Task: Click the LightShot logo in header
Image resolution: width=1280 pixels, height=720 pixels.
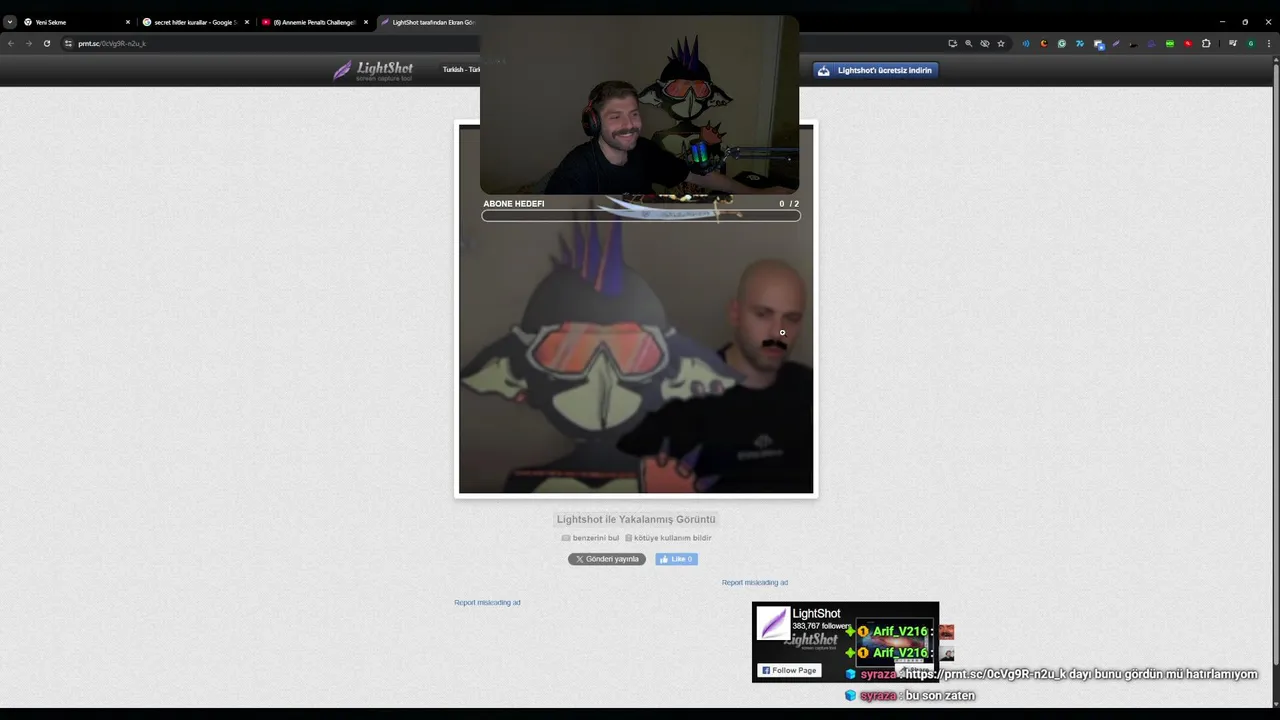Action: tap(373, 70)
